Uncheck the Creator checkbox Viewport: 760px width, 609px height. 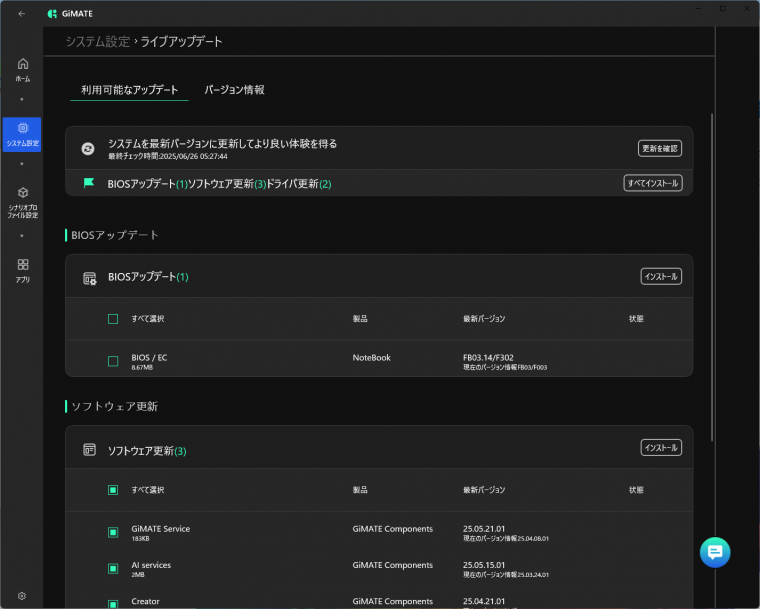pyautogui.click(x=113, y=604)
